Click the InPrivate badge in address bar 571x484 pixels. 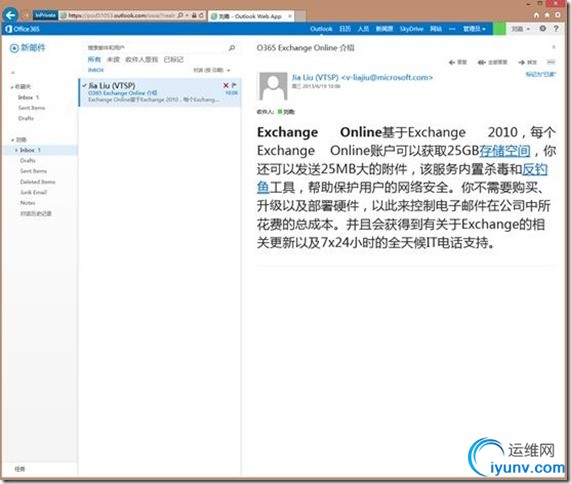[x=45, y=15]
